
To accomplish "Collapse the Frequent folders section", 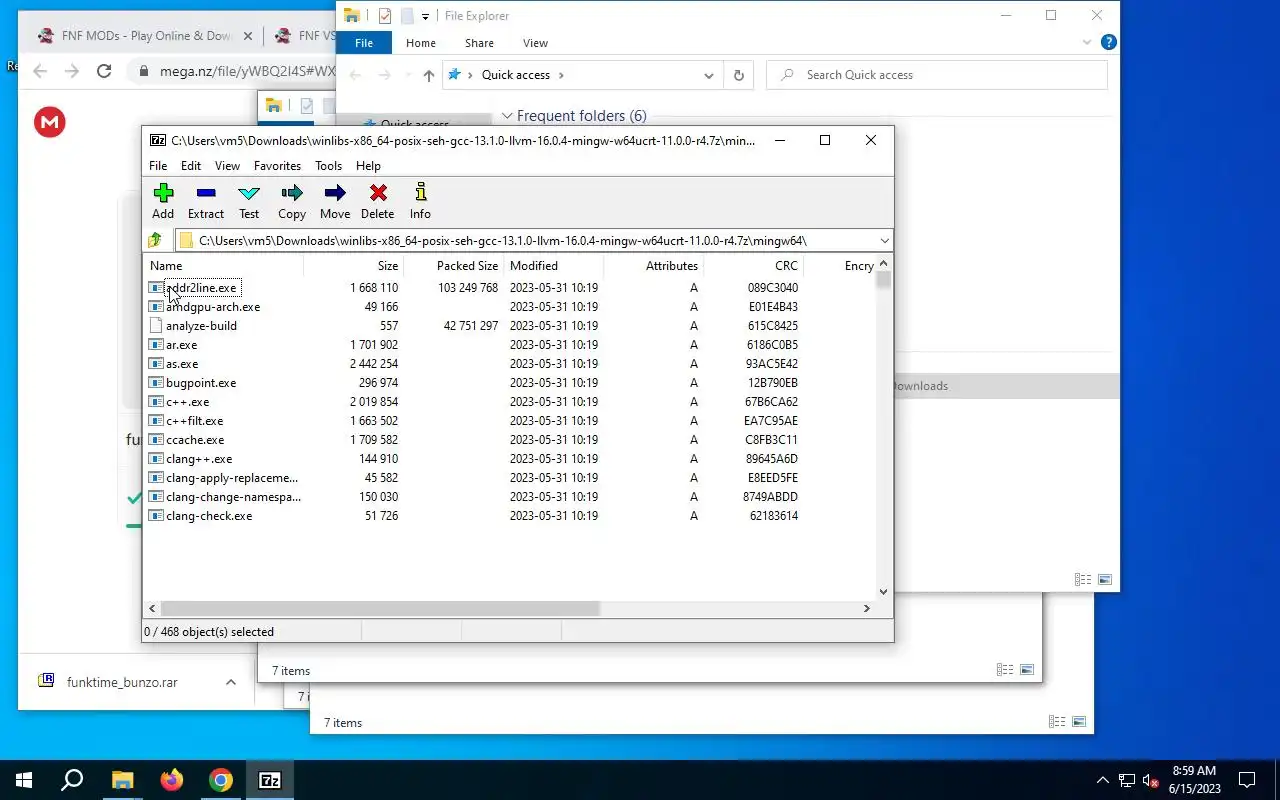I will pyautogui.click(x=507, y=116).
